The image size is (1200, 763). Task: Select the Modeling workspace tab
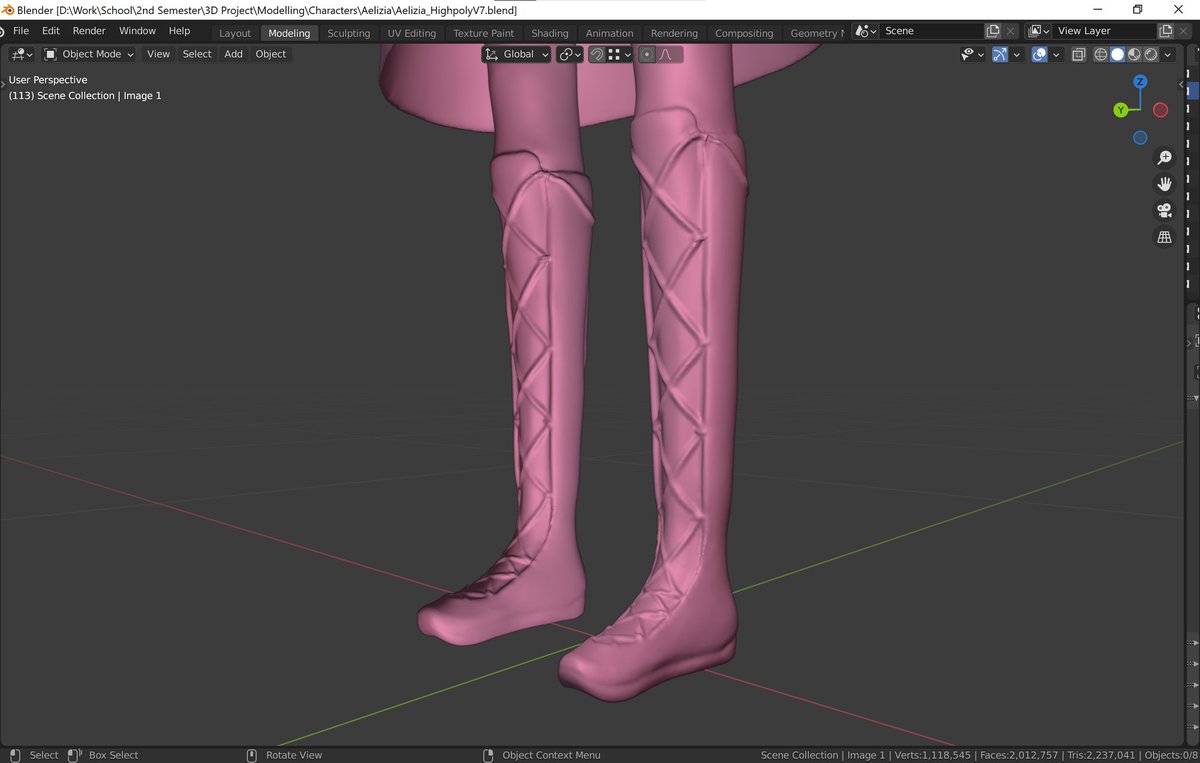[x=289, y=33]
